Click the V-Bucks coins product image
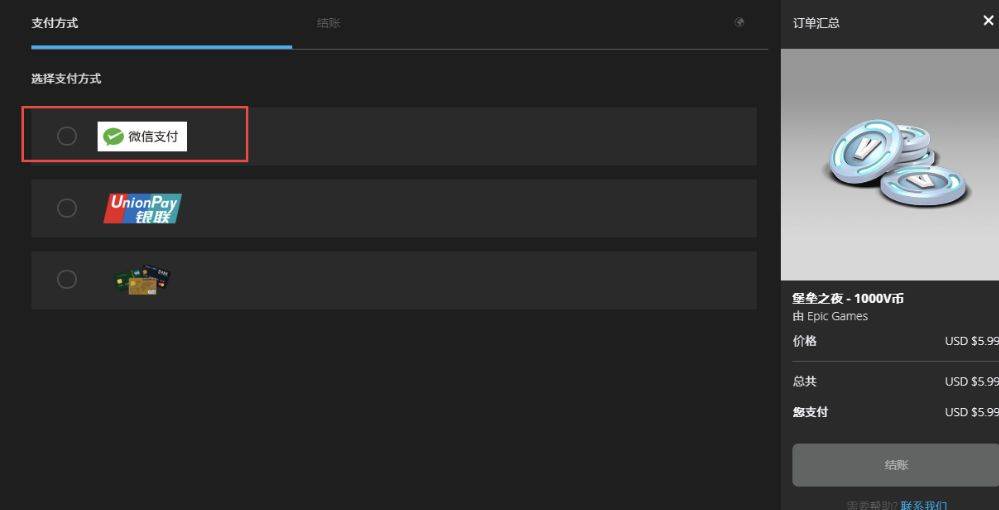The image size is (999, 510). coord(894,165)
